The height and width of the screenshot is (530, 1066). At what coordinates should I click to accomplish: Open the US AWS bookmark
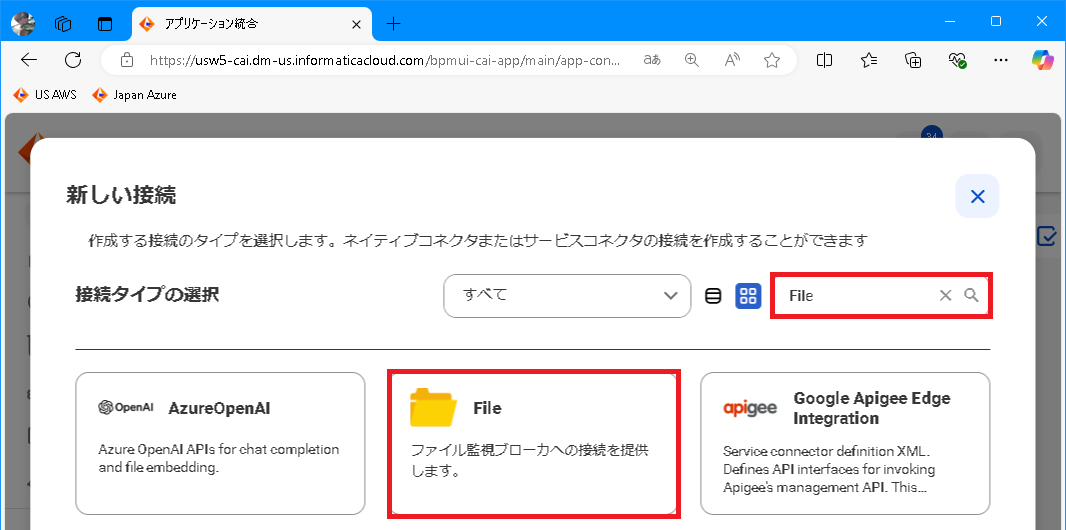coord(45,94)
